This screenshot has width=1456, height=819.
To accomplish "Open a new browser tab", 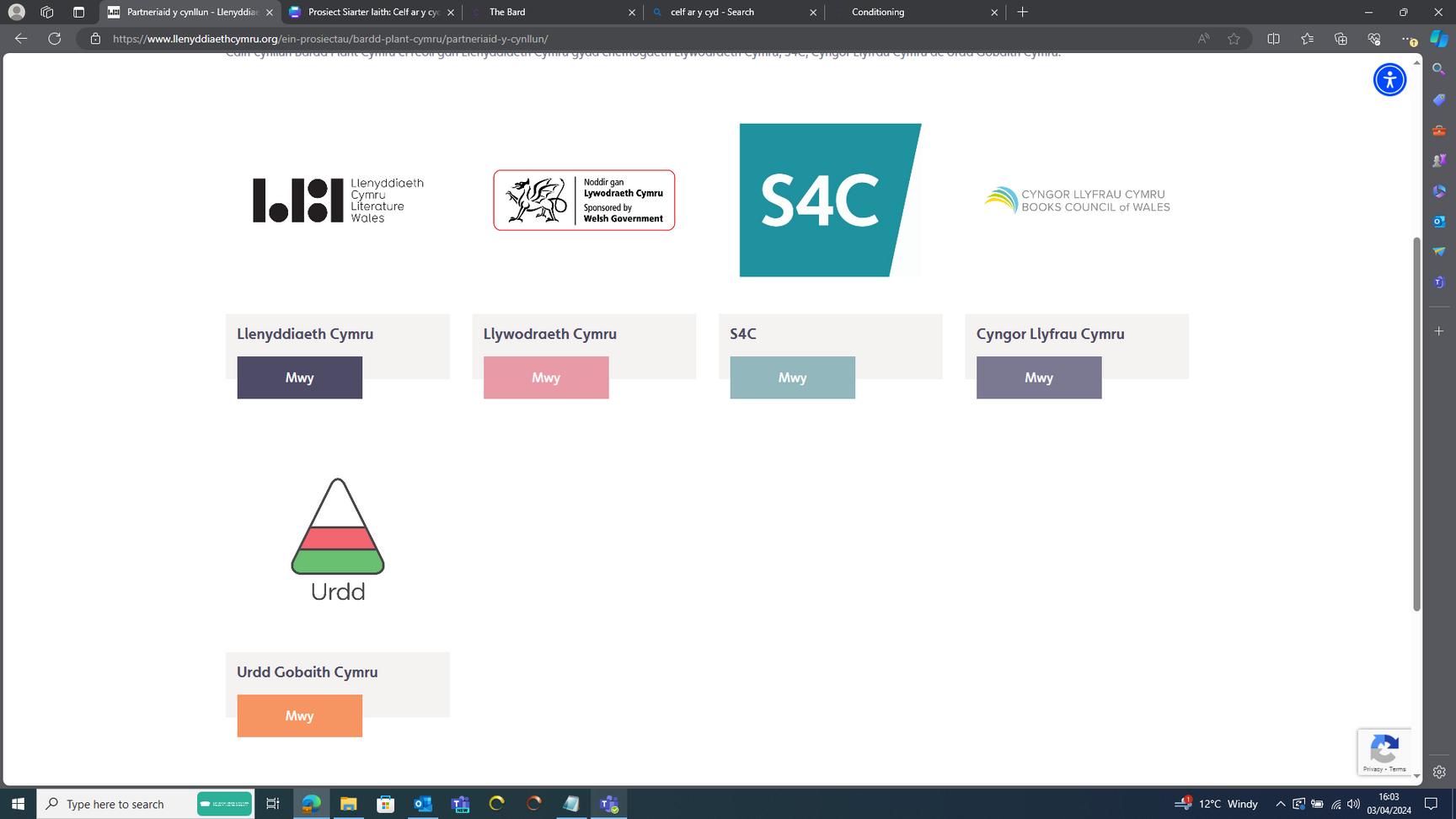I will click(1022, 12).
